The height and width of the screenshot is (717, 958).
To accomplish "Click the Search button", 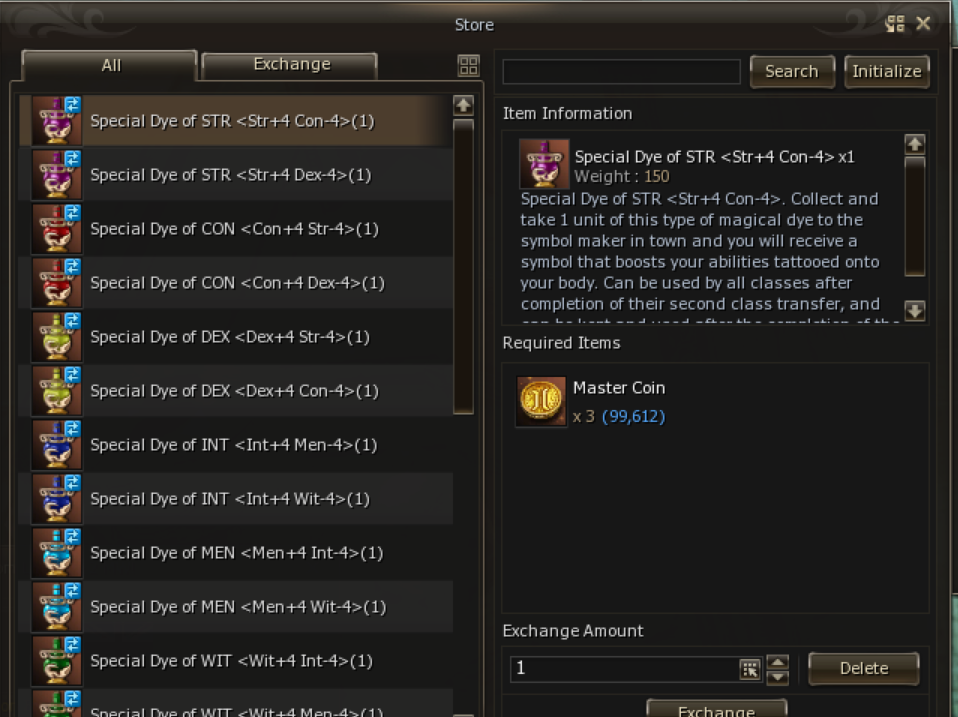I will (792, 71).
